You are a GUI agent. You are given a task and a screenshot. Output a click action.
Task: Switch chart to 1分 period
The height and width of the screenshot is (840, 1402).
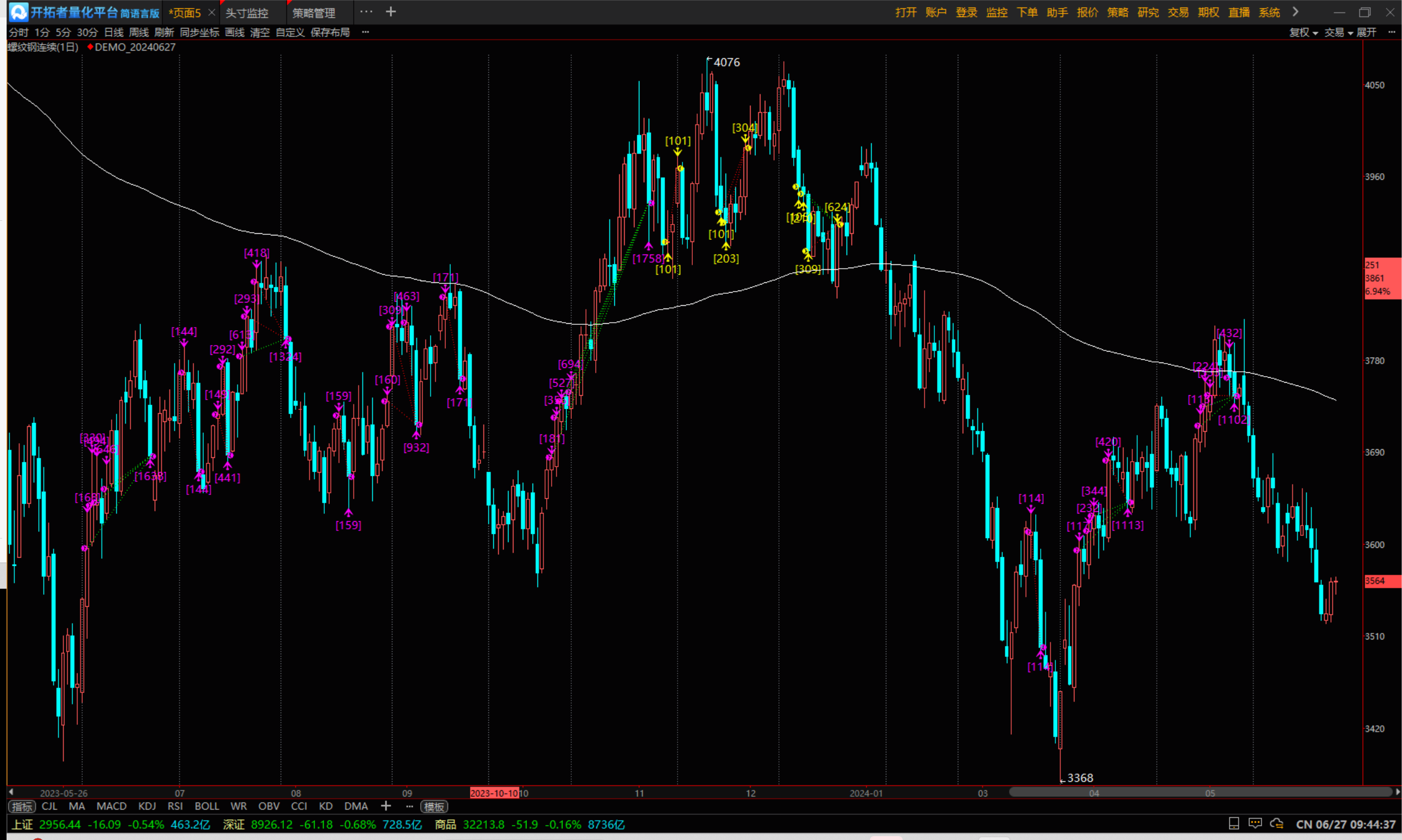pyautogui.click(x=42, y=32)
